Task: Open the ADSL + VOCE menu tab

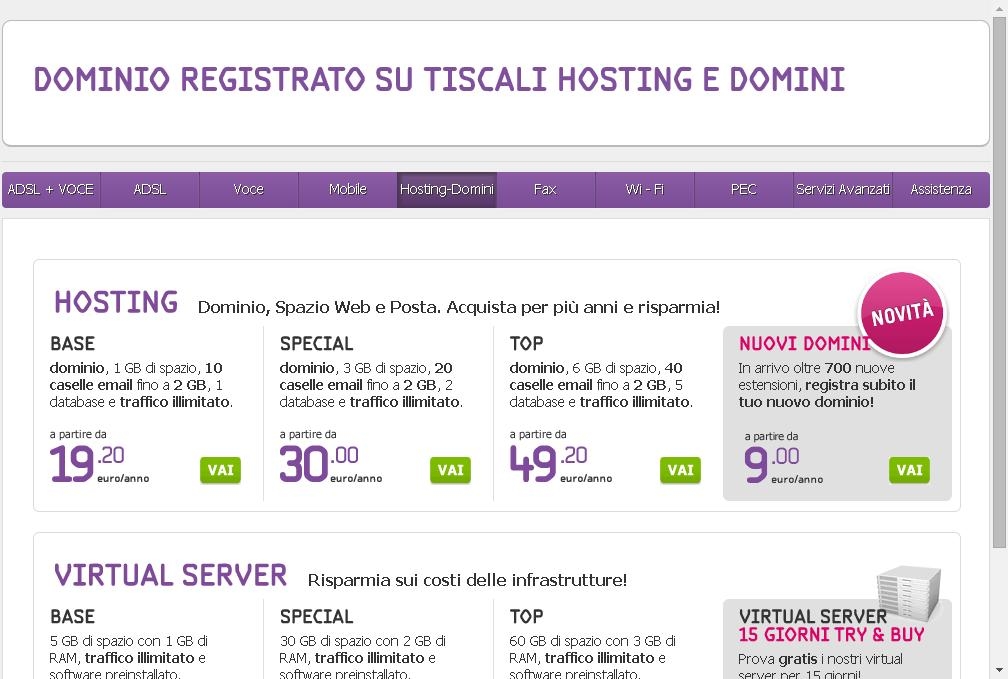Action: point(51,190)
